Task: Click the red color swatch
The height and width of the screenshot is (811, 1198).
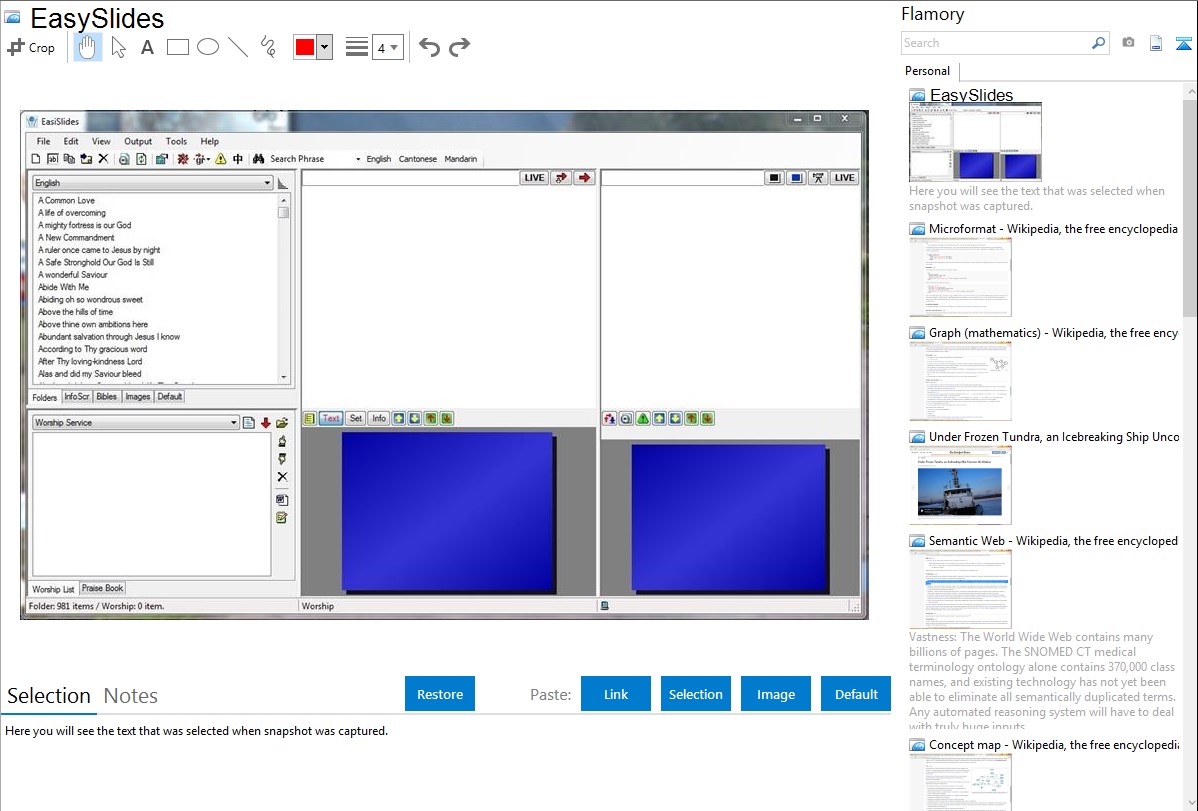Action: [x=305, y=47]
